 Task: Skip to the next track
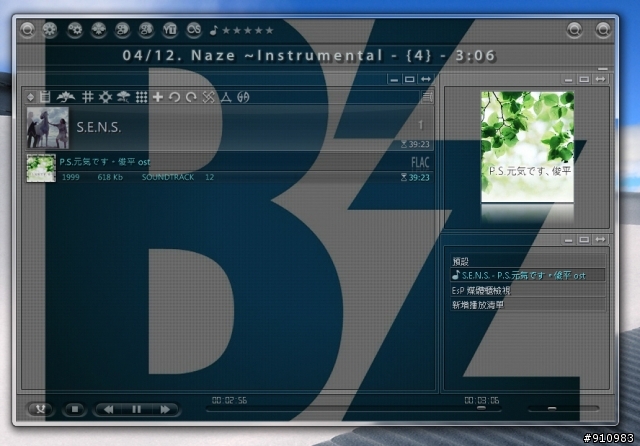[x=164, y=409]
